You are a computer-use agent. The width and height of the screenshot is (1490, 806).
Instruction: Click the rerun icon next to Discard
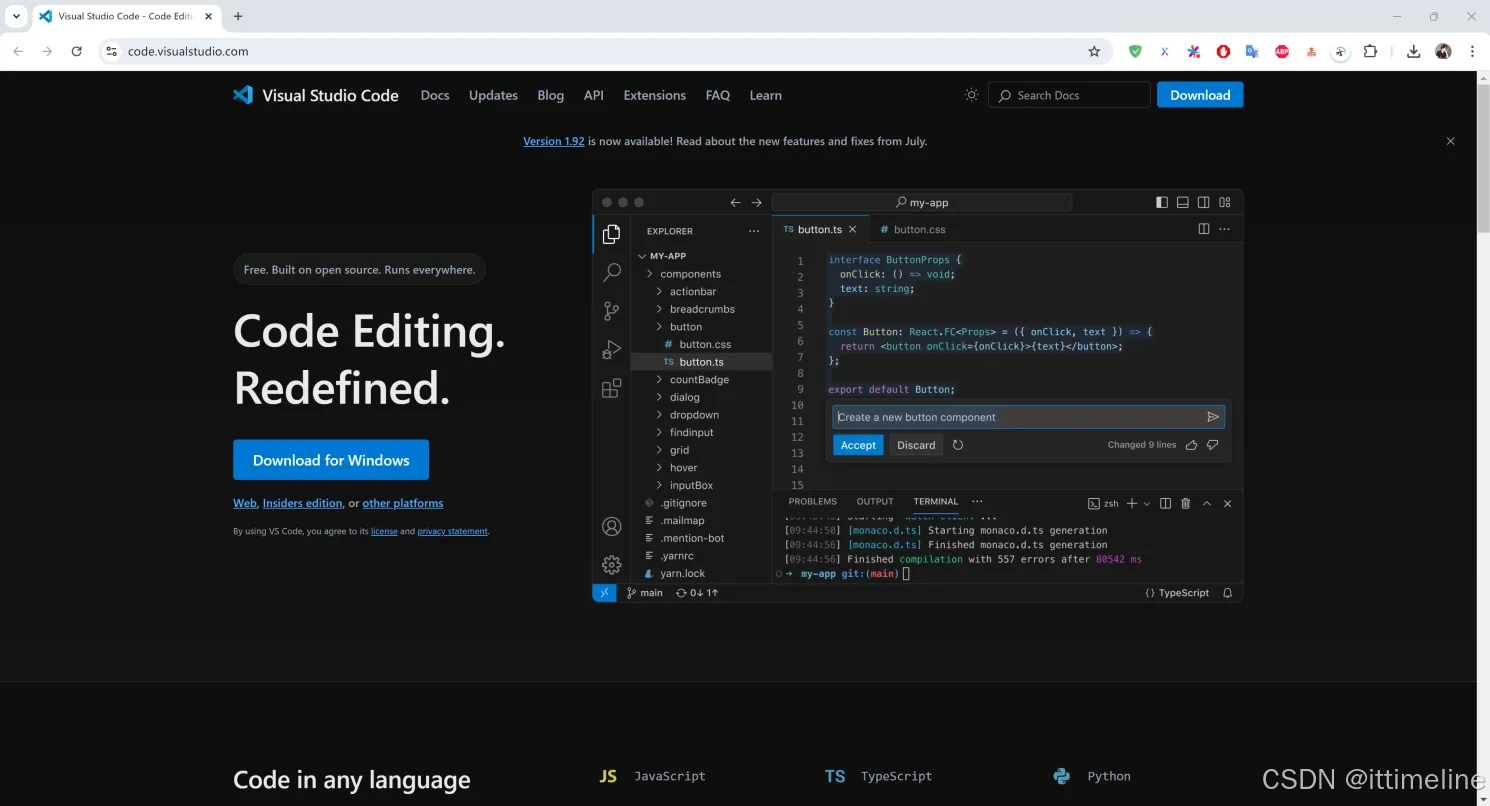958,445
